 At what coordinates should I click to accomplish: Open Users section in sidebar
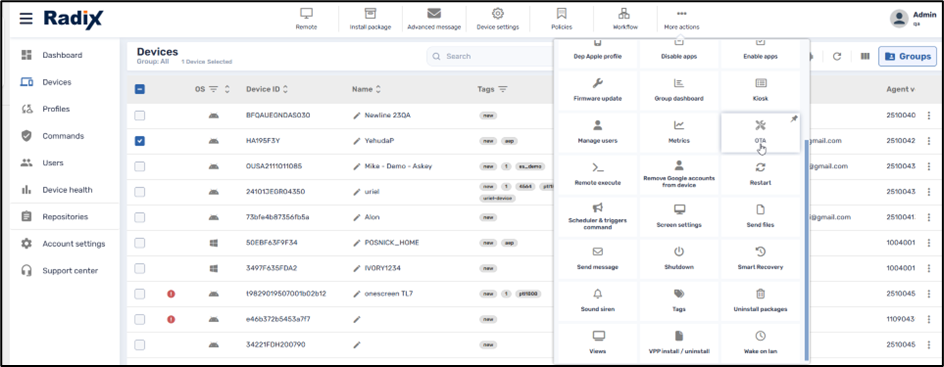click(x=52, y=163)
